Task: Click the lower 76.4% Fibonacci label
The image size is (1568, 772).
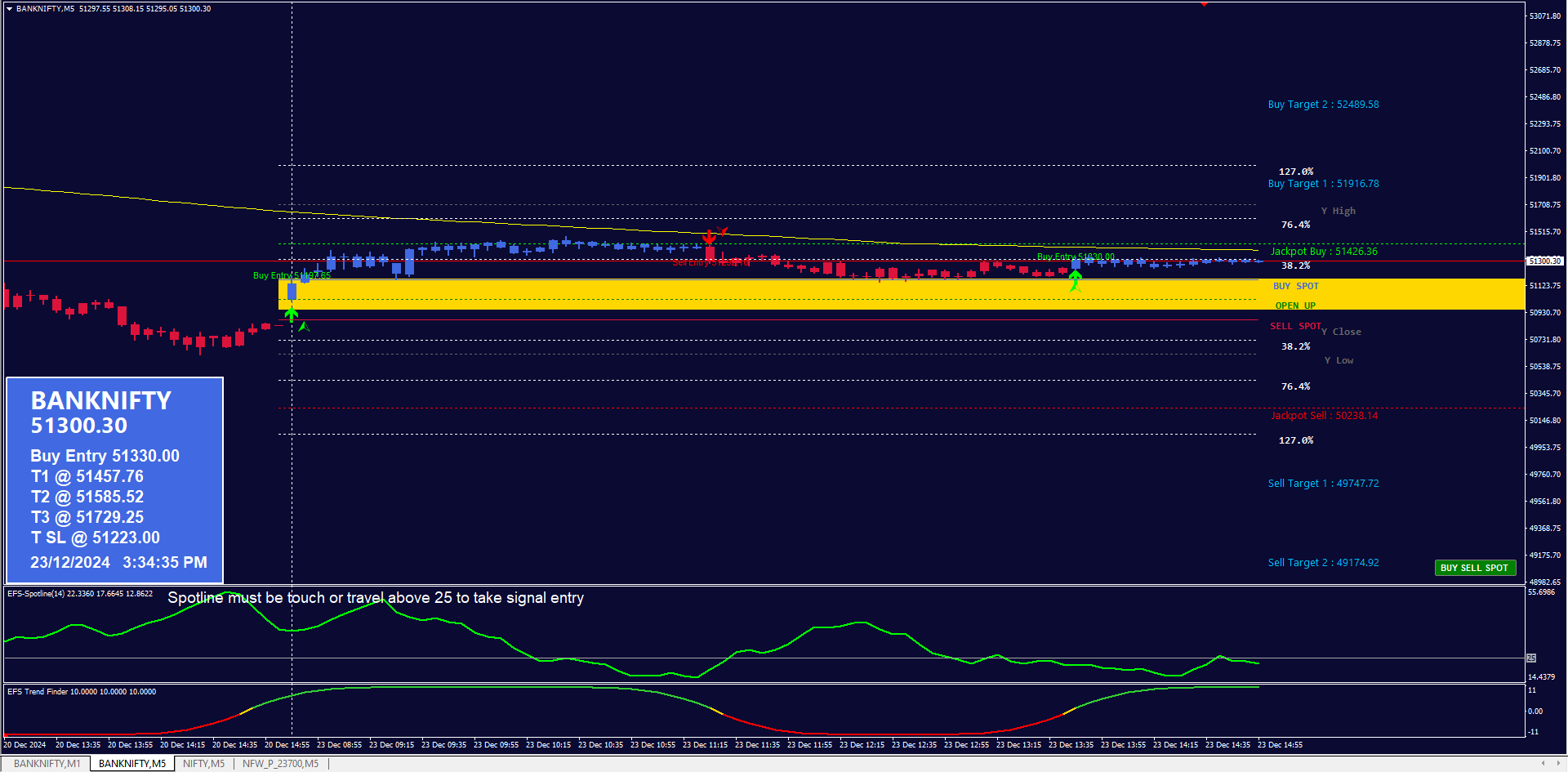Action: coord(1295,386)
